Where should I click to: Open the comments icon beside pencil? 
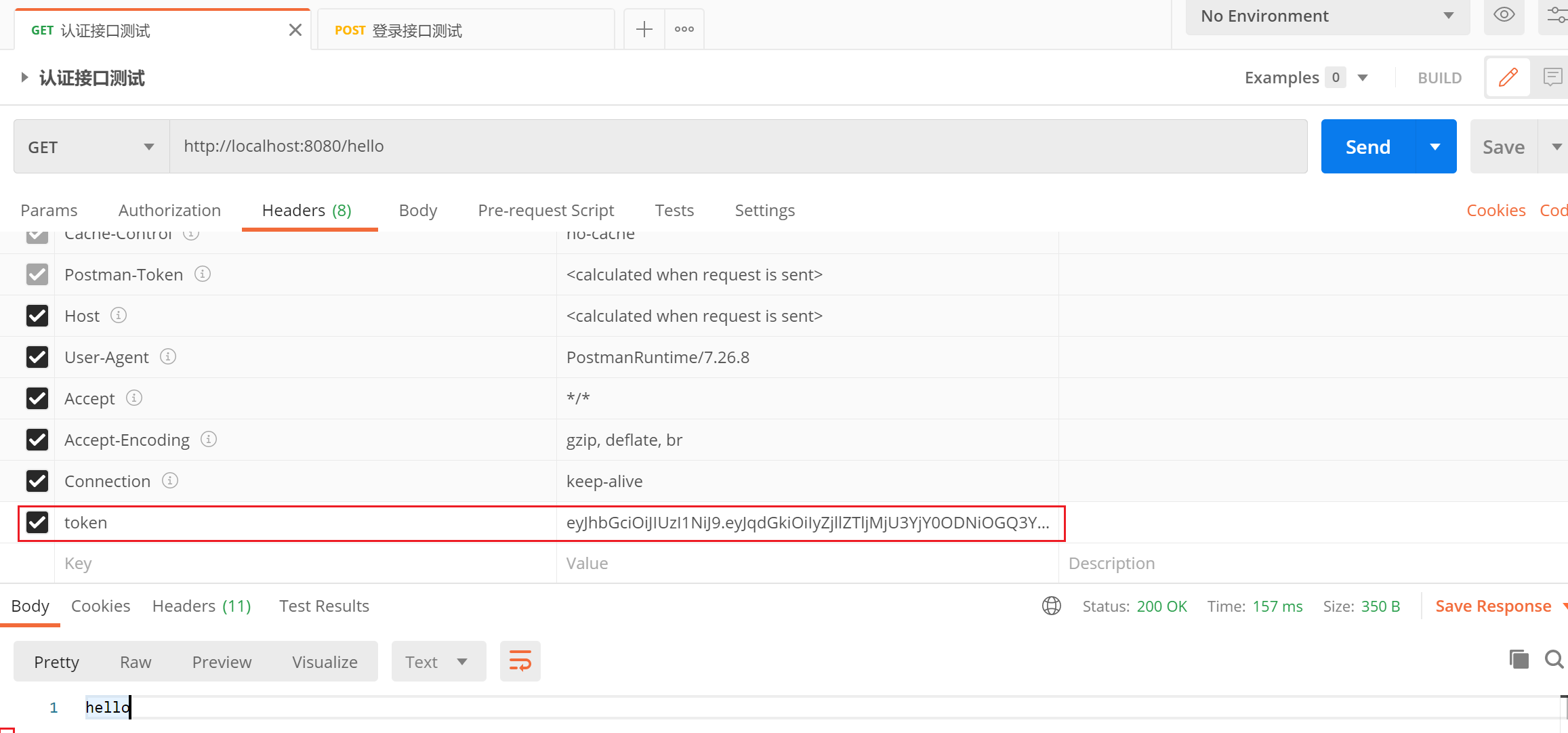[1552, 77]
